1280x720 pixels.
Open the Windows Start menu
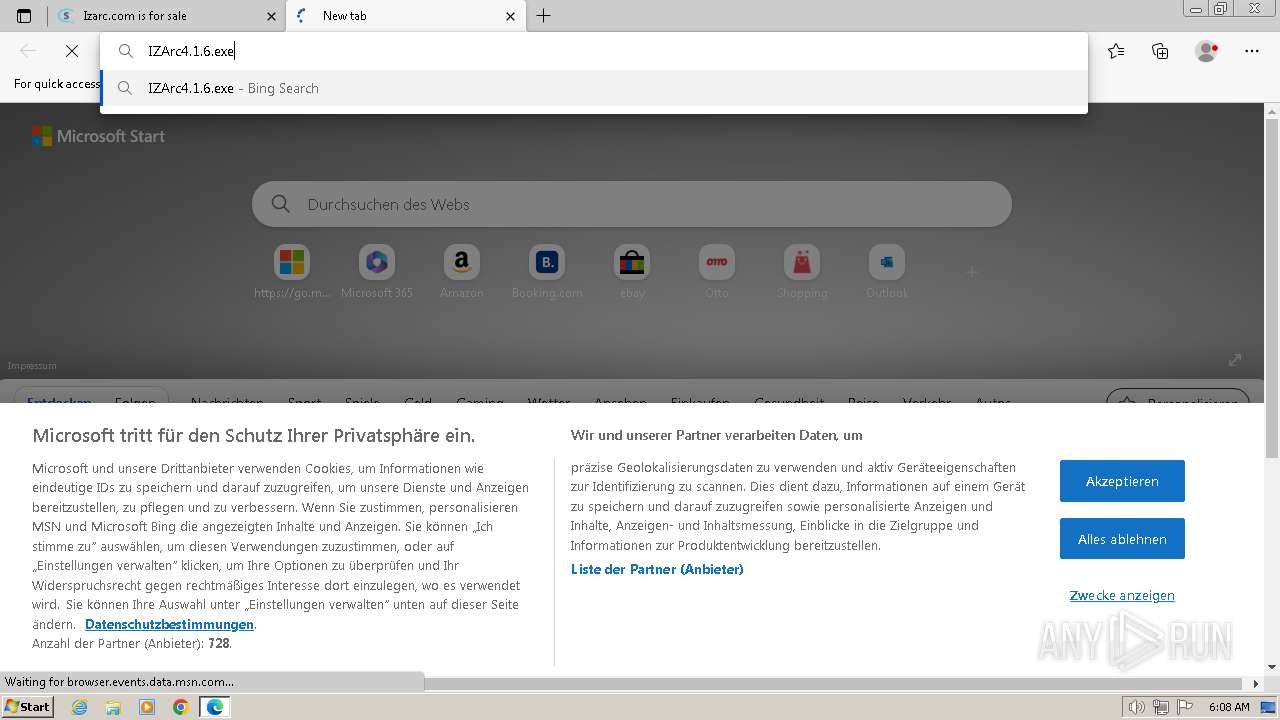click(28, 707)
